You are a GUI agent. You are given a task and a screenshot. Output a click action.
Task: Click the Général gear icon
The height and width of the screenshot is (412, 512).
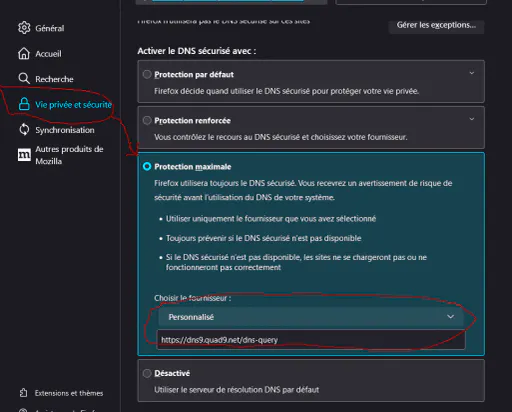tap(24, 28)
